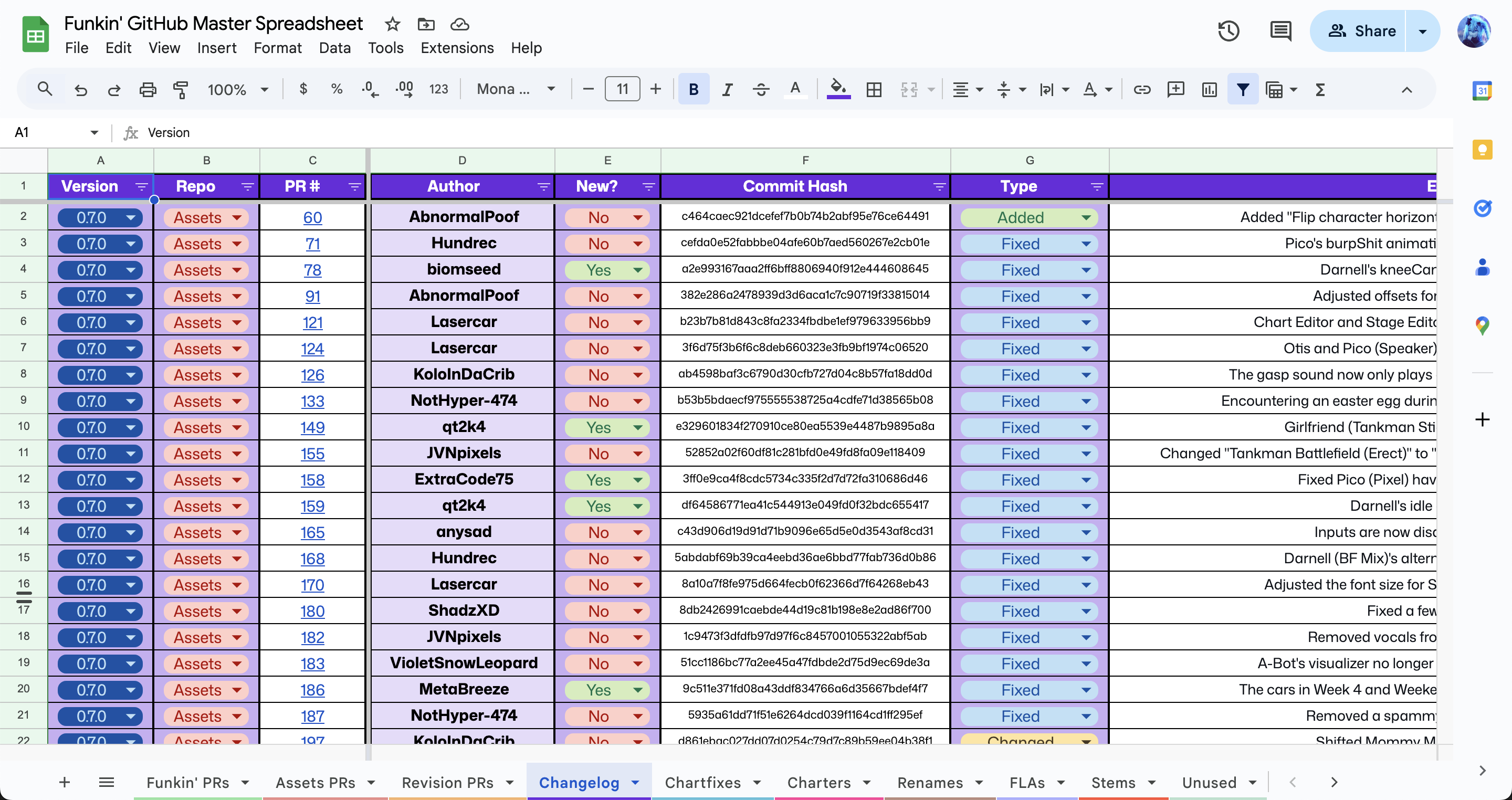1512x800 pixels.
Task: Increase decimal places
Action: click(404, 89)
